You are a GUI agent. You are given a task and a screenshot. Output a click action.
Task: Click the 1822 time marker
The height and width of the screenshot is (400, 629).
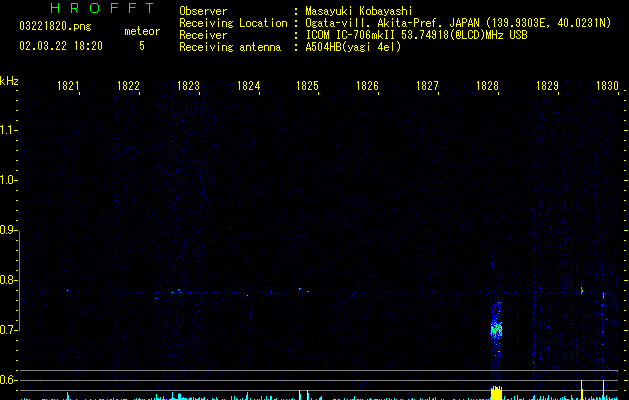(128, 86)
